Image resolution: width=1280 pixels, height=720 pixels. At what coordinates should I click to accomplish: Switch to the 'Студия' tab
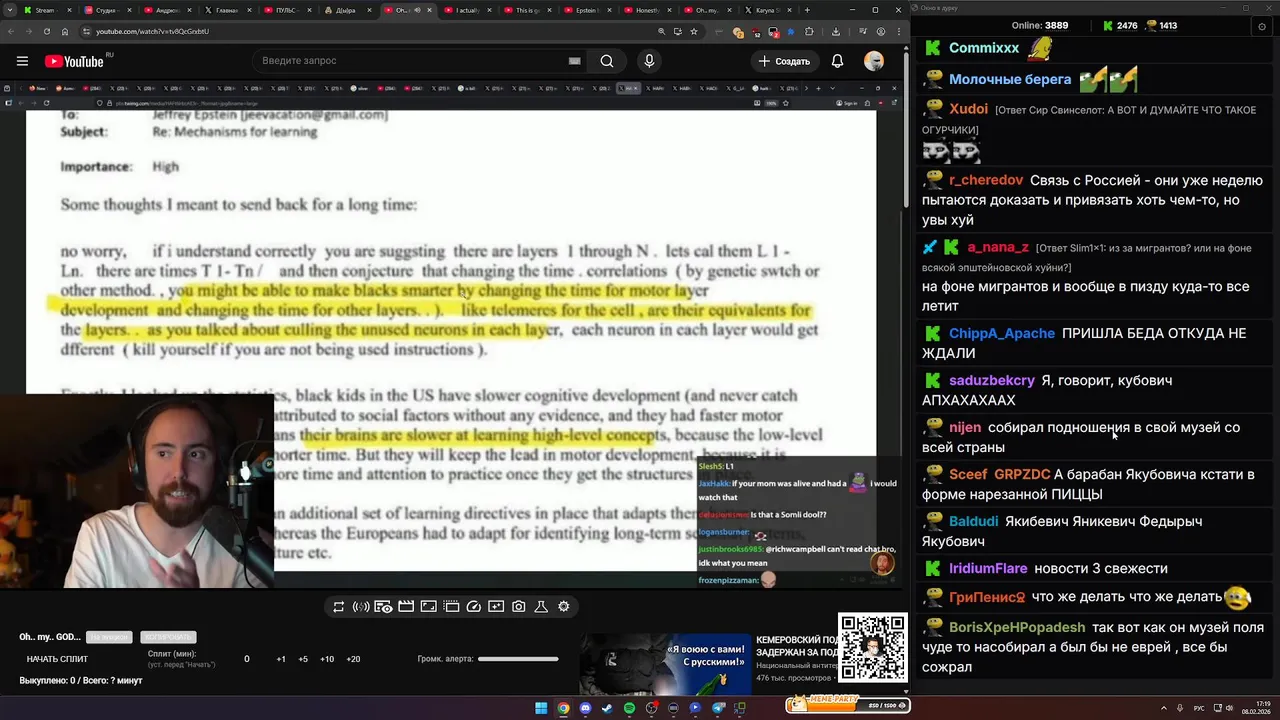(x=106, y=10)
